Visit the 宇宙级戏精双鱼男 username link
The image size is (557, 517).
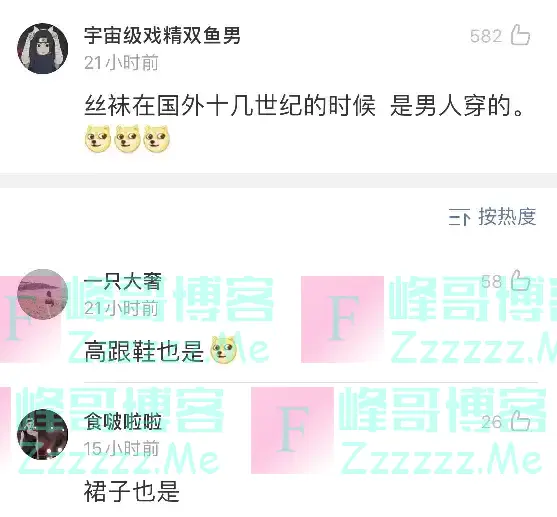pyautogui.click(x=162, y=36)
